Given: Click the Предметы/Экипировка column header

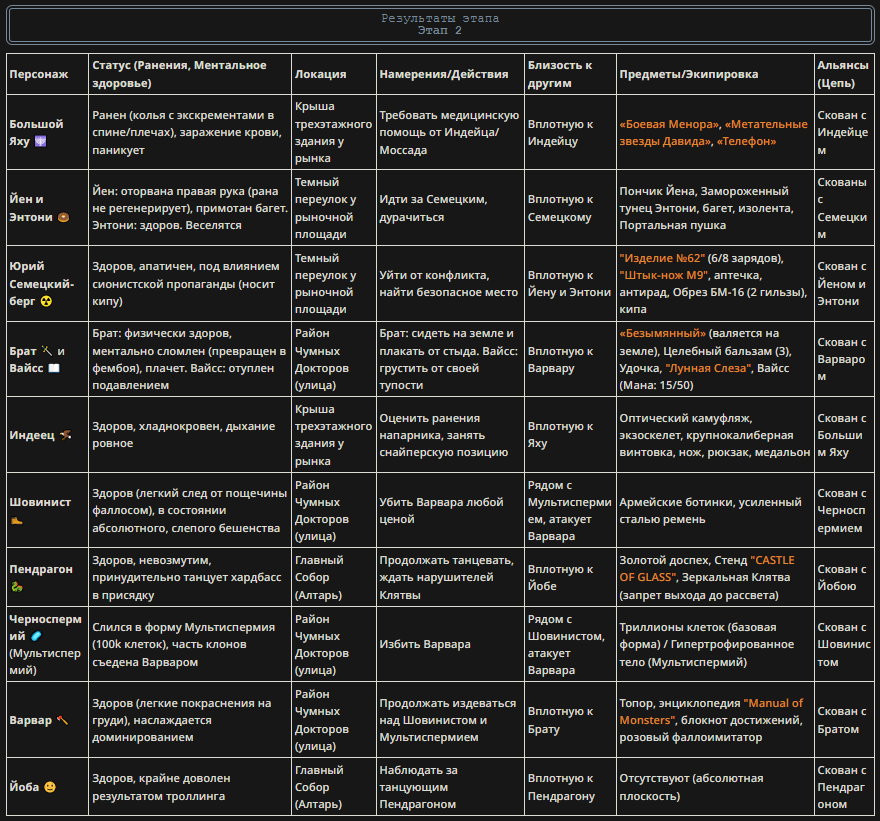Looking at the screenshot, I should pos(715,74).
